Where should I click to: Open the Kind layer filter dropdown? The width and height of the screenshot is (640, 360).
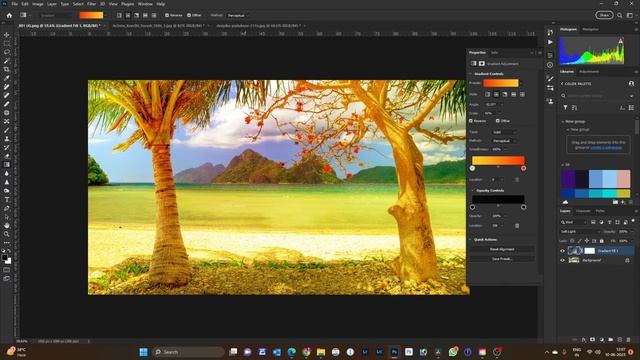click(x=573, y=222)
